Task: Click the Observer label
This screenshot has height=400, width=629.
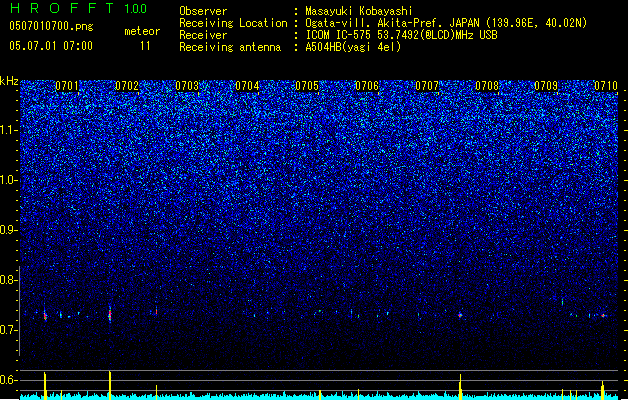Action: click(x=203, y=11)
